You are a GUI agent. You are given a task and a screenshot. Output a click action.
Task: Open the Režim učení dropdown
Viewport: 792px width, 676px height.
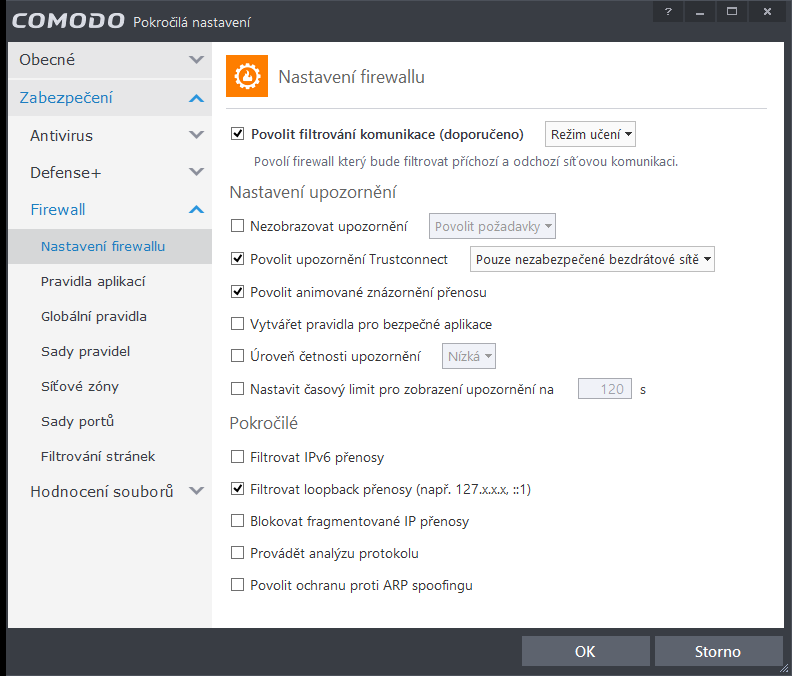[x=591, y=134]
